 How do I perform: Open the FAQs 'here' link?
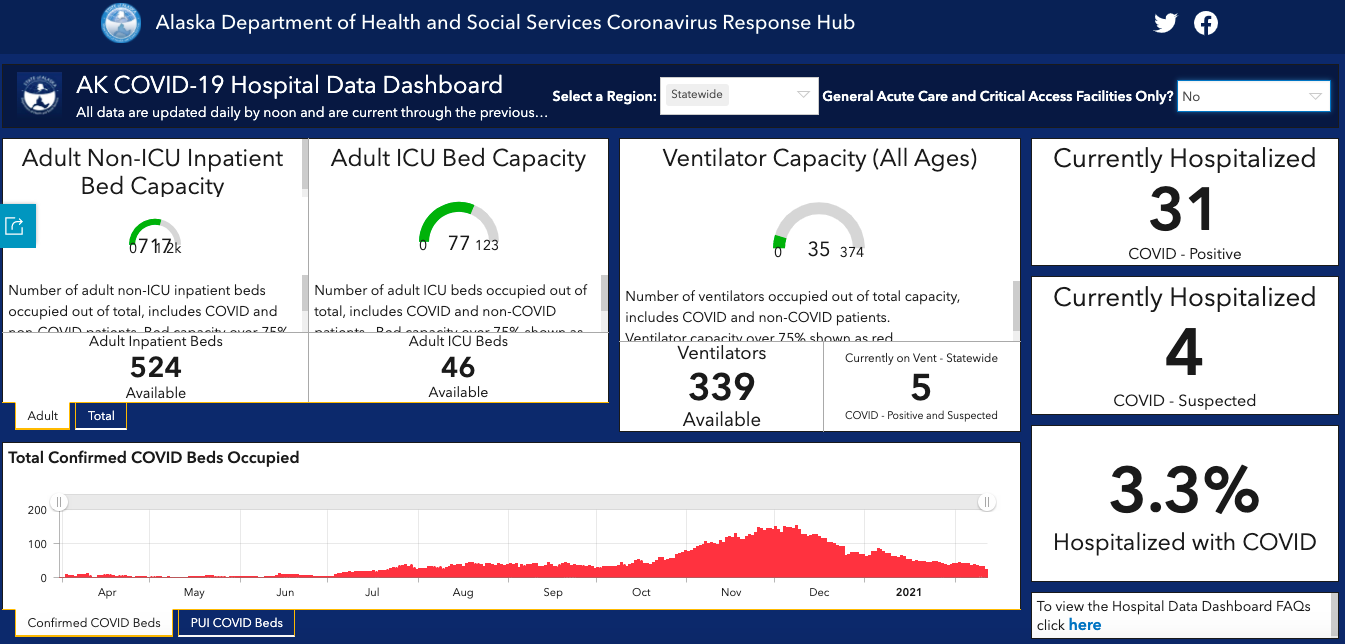point(1085,625)
